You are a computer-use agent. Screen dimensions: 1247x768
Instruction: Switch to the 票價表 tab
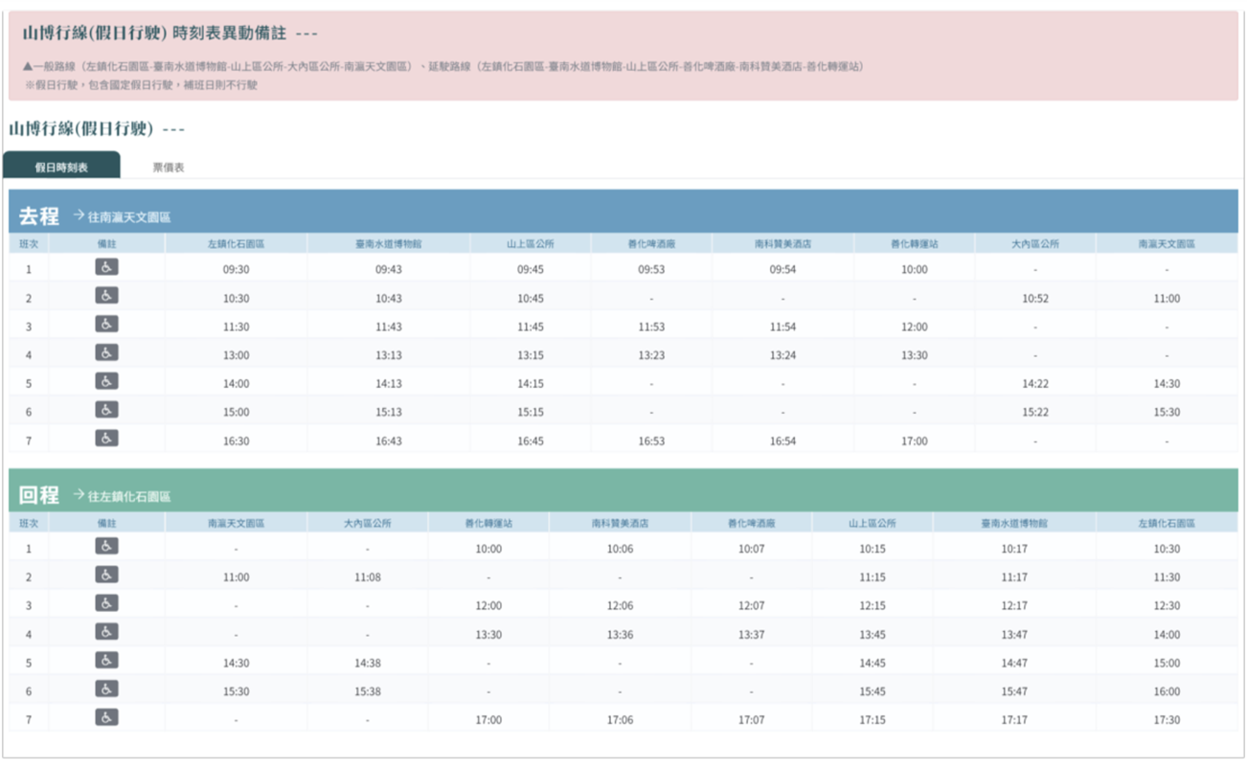coord(168,167)
